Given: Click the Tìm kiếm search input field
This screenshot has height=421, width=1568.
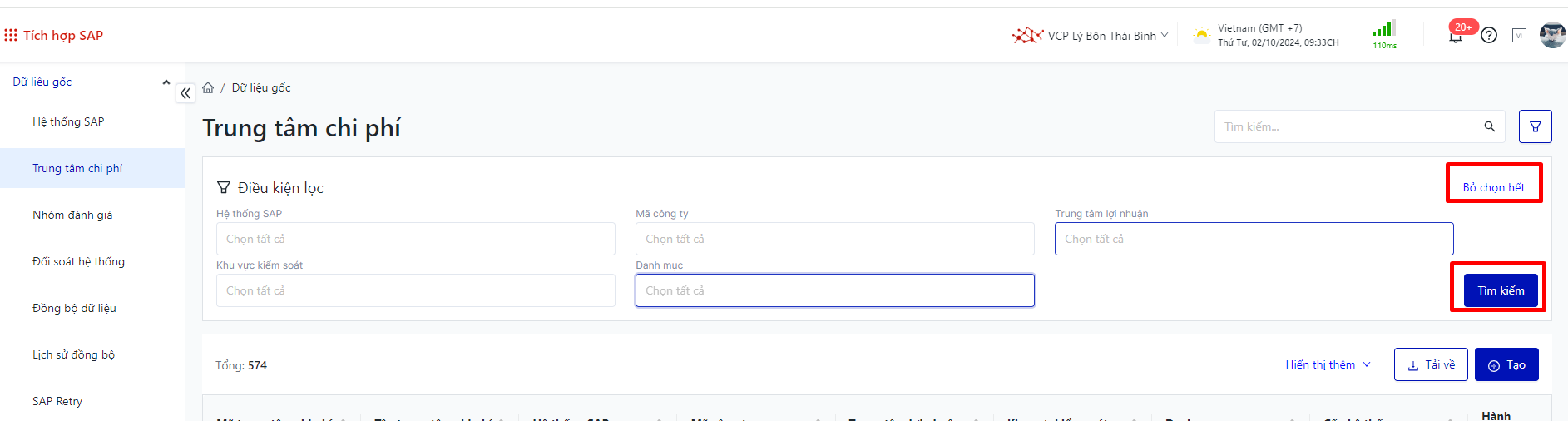Looking at the screenshot, I should pos(1348,126).
